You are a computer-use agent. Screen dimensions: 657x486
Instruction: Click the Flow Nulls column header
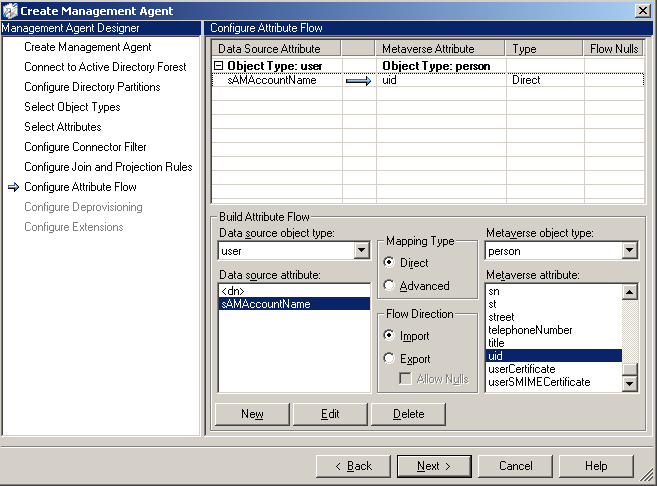tap(614, 49)
